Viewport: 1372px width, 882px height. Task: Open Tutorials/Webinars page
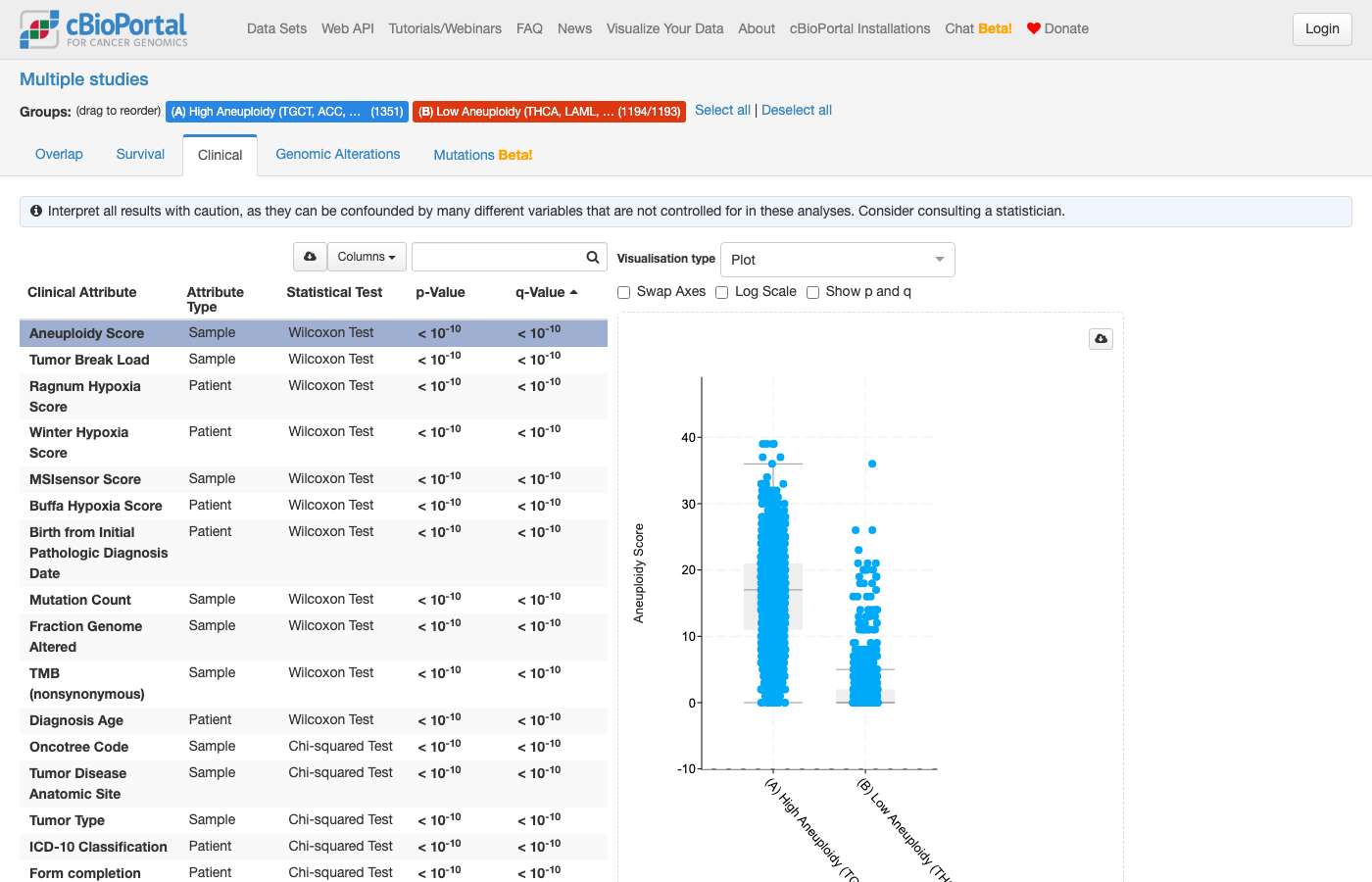[445, 28]
